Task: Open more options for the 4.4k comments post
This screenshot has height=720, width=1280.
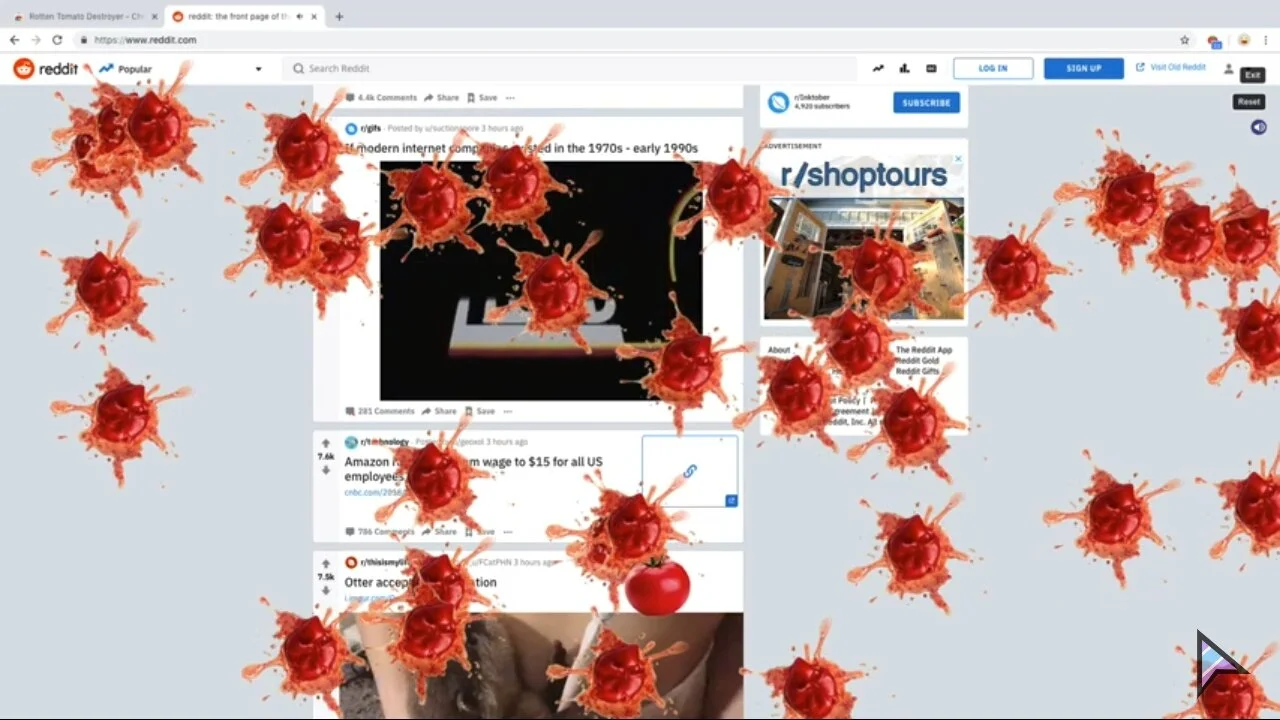Action: coord(510,98)
